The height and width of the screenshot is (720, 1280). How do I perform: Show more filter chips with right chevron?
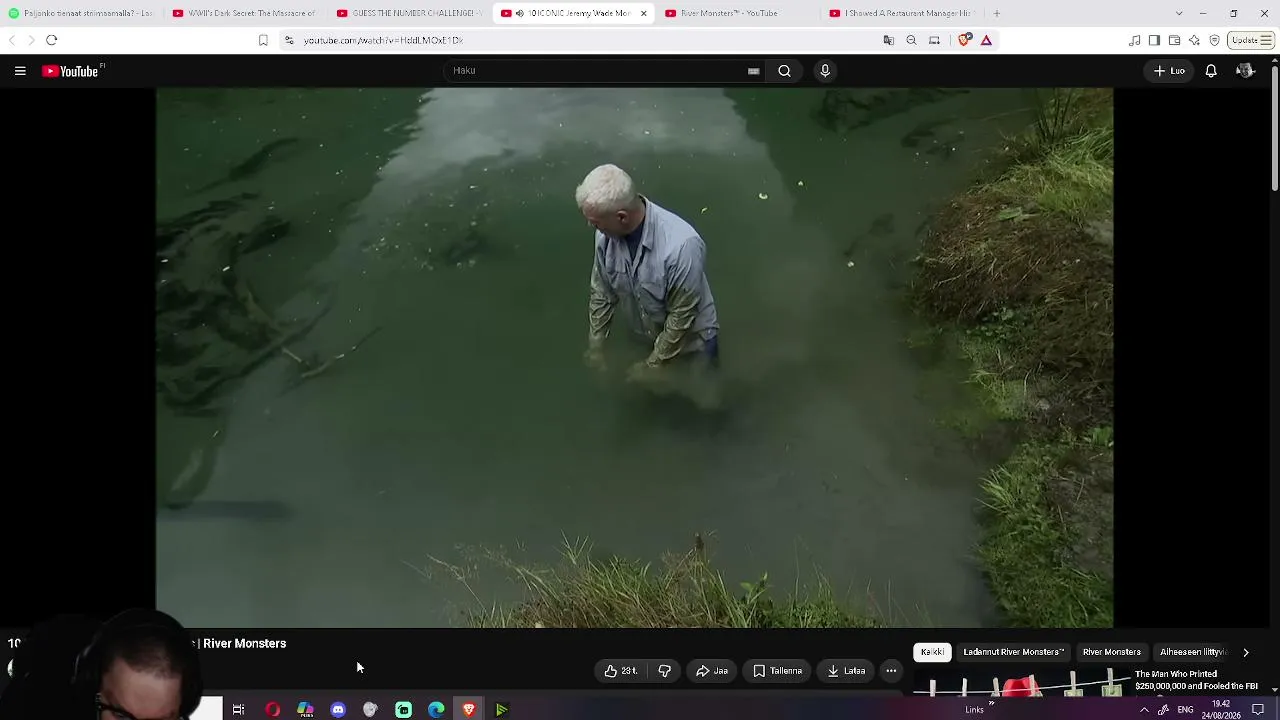[1245, 652]
